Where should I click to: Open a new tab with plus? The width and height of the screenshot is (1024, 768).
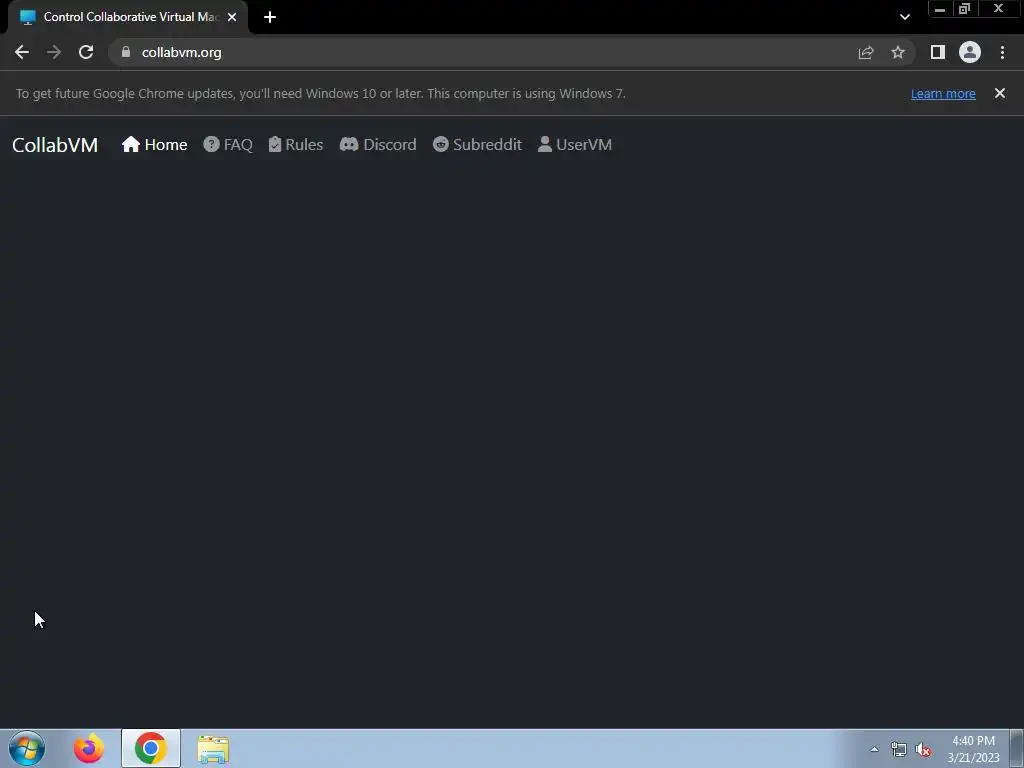coord(270,17)
